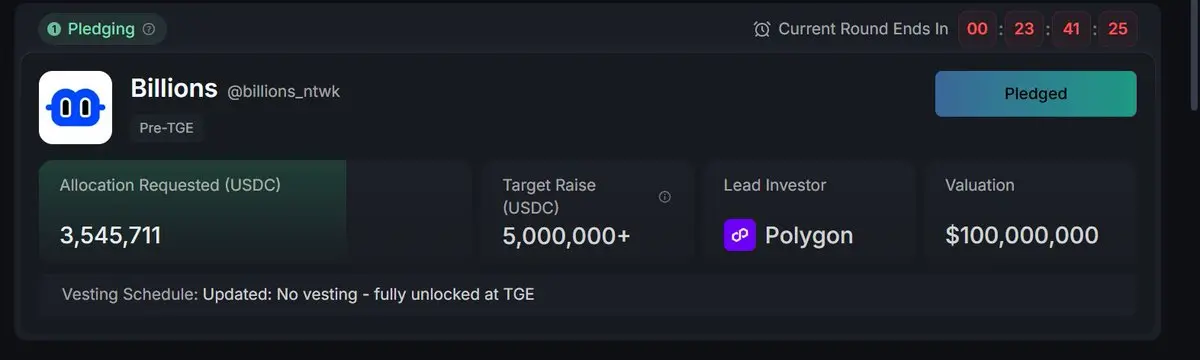Select the Pre-TGE tag
The height and width of the screenshot is (360, 1200).
[167, 128]
